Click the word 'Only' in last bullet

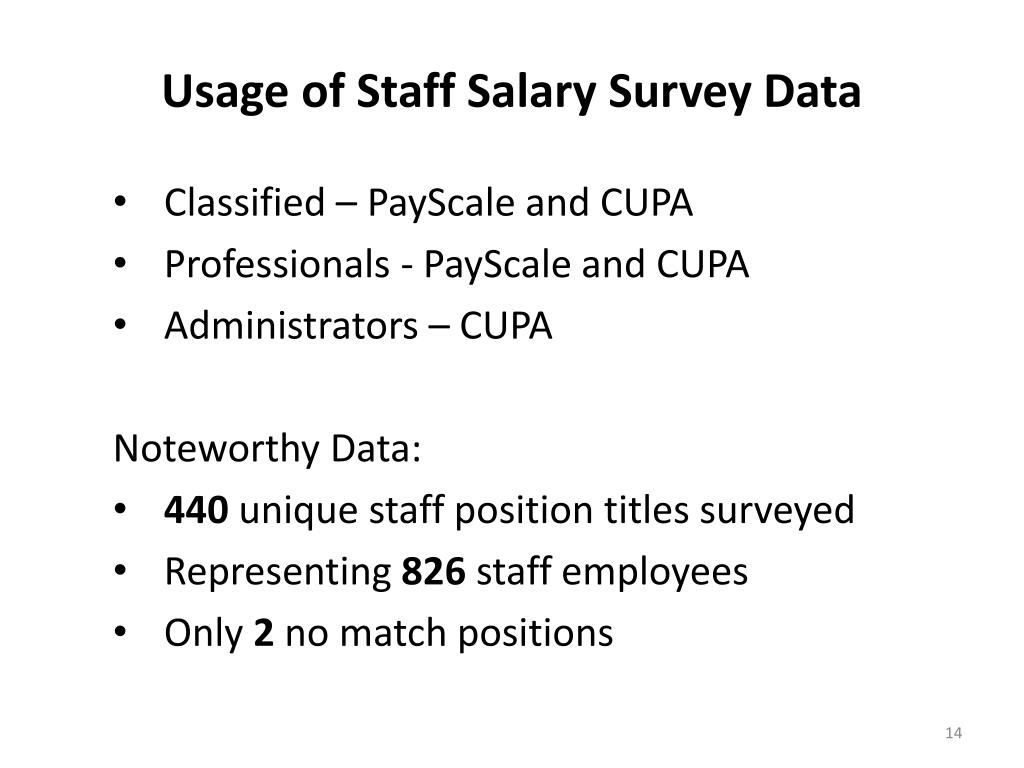(203, 634)
